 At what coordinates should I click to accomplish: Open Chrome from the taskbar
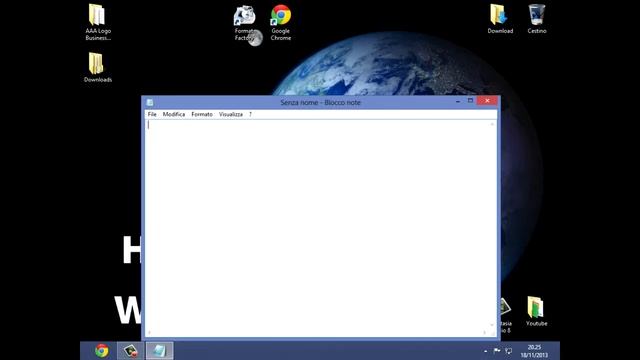(102, 351)
